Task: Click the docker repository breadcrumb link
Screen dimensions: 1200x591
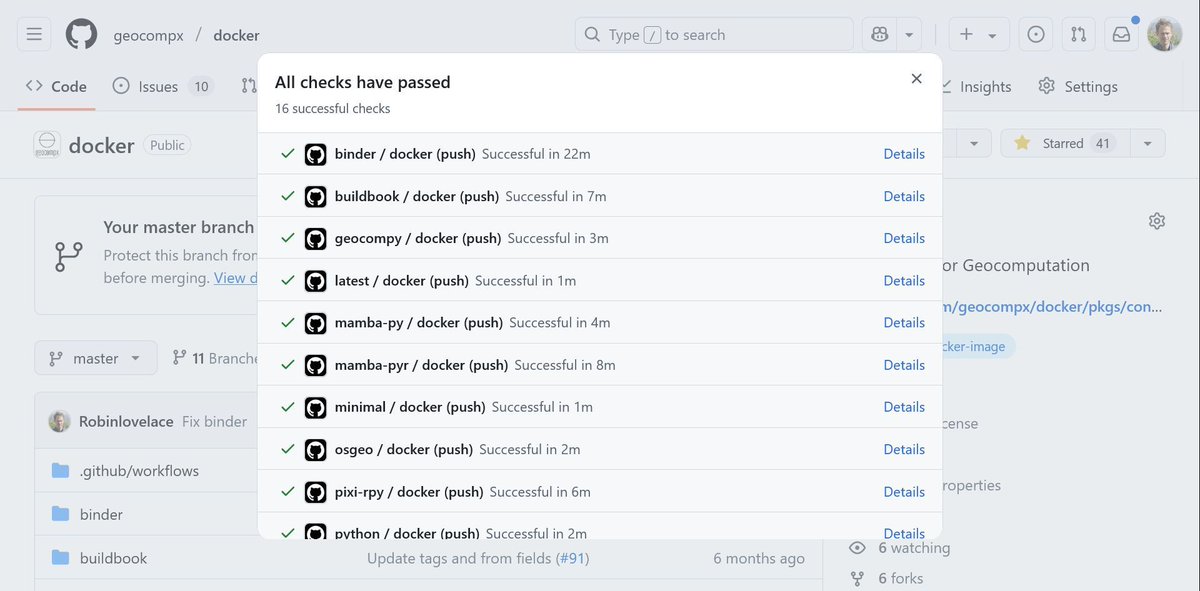Action: (x=236, y=35)
